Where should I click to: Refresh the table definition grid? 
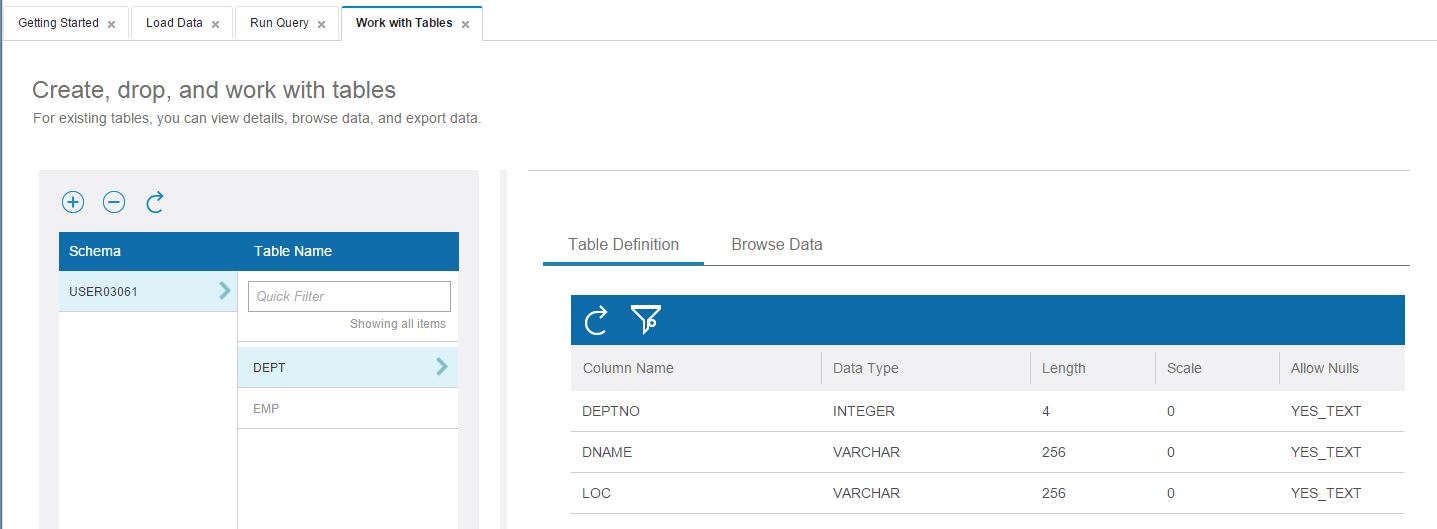click(x=596, y=320)
